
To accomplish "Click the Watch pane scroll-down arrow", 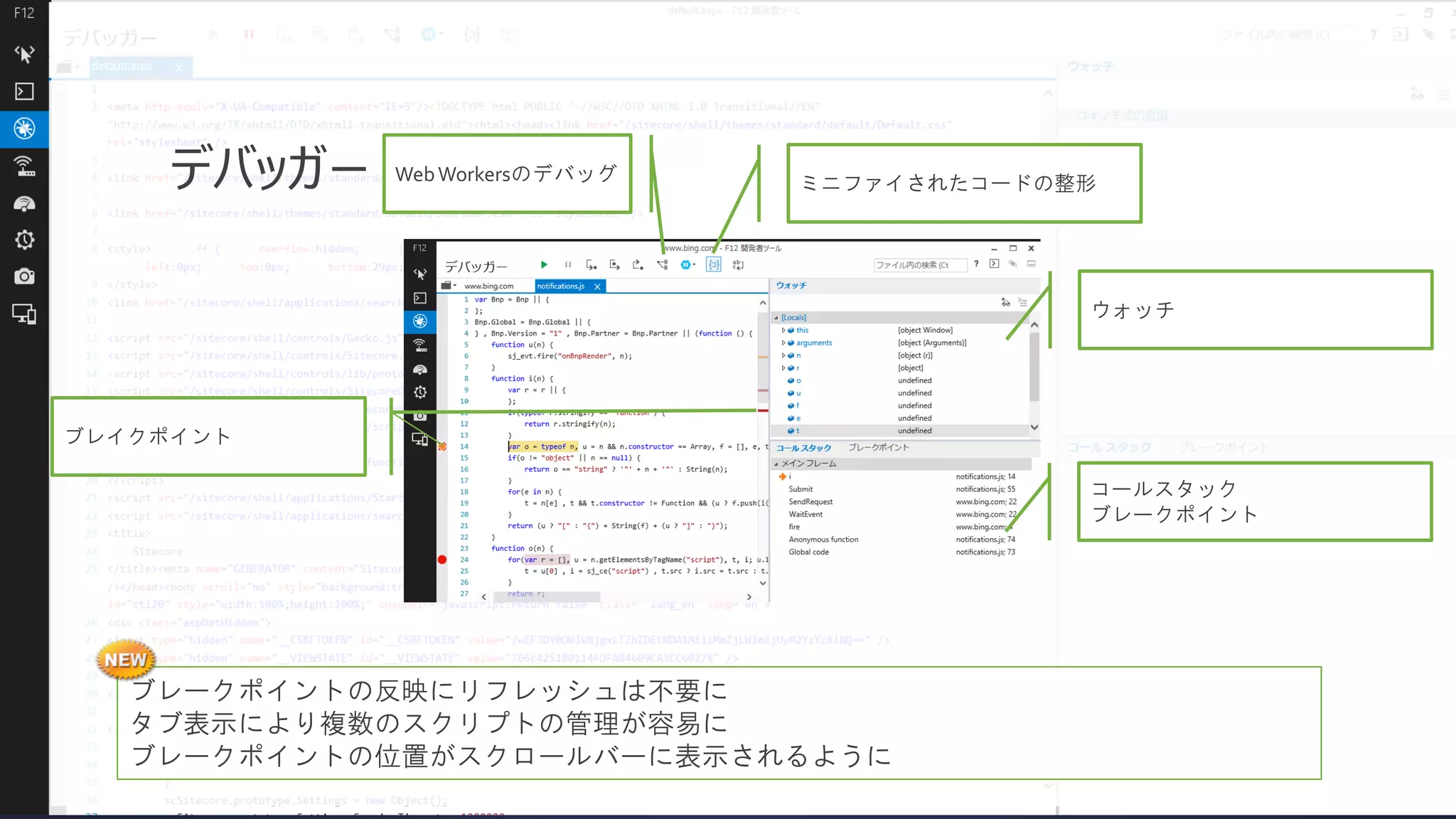I will pyautogui.click(x=1034, y=427).
